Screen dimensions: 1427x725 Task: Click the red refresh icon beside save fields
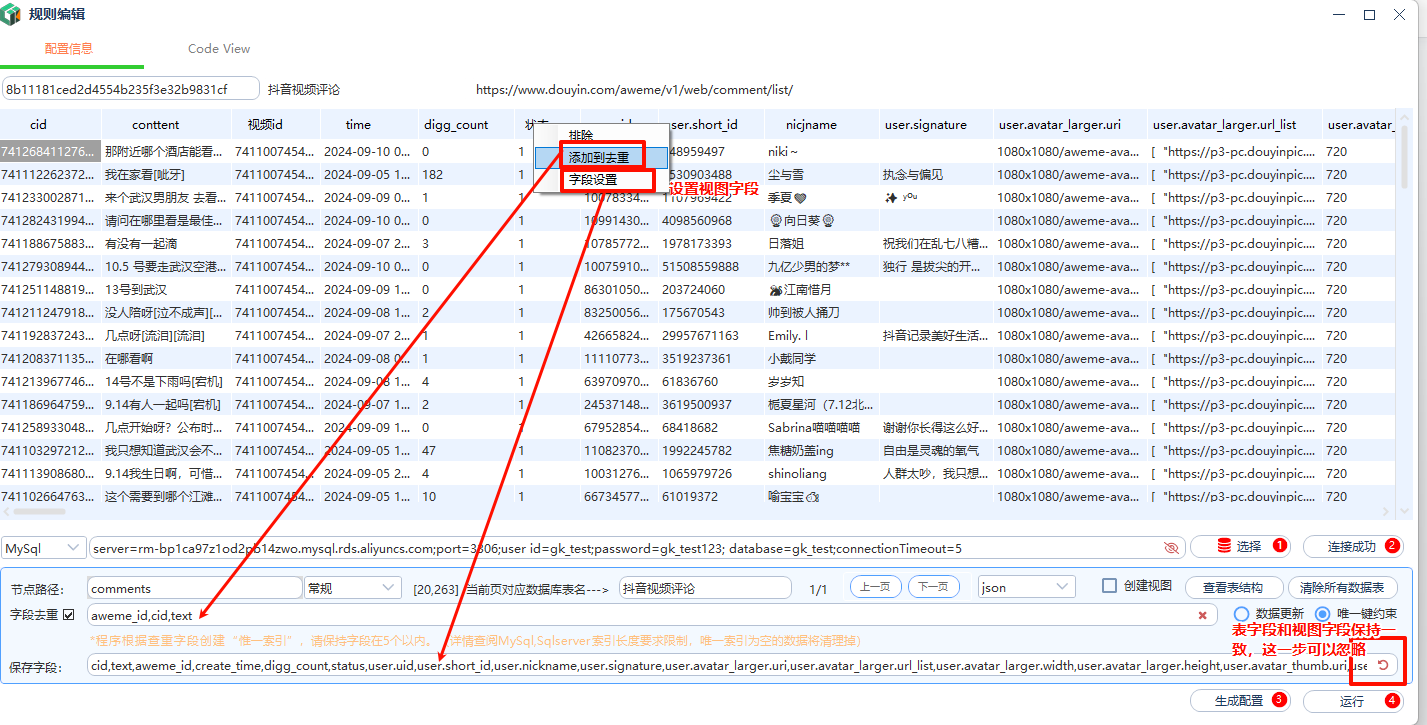tap(1383, 665)
